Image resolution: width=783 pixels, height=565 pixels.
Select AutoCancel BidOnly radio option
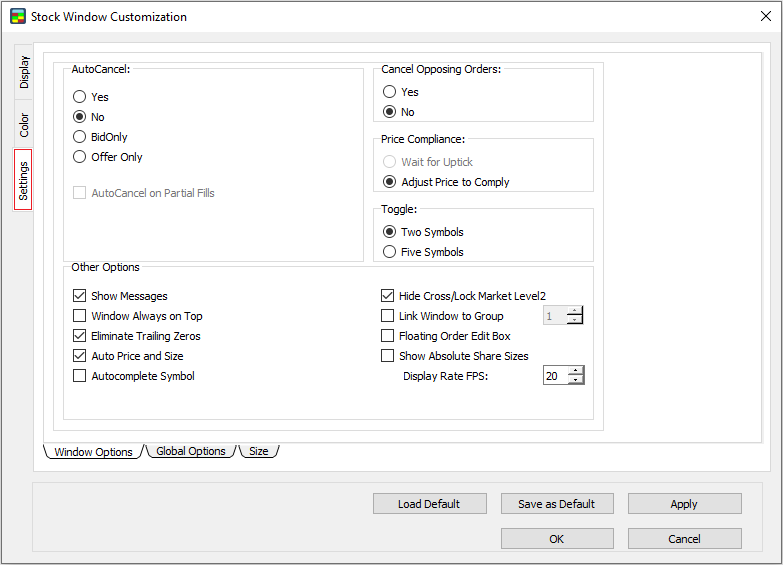pyautogui.click(x=80, y=137)
